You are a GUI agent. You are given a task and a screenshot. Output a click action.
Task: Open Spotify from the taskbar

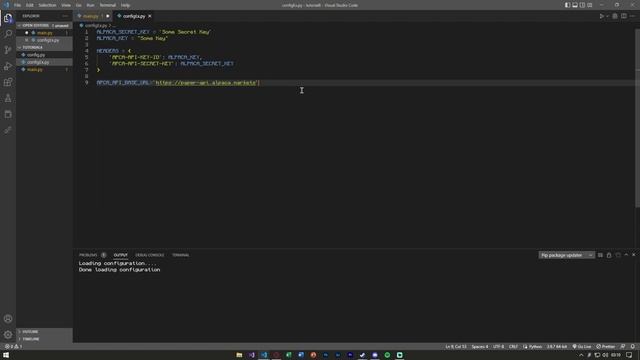(387, 355)
